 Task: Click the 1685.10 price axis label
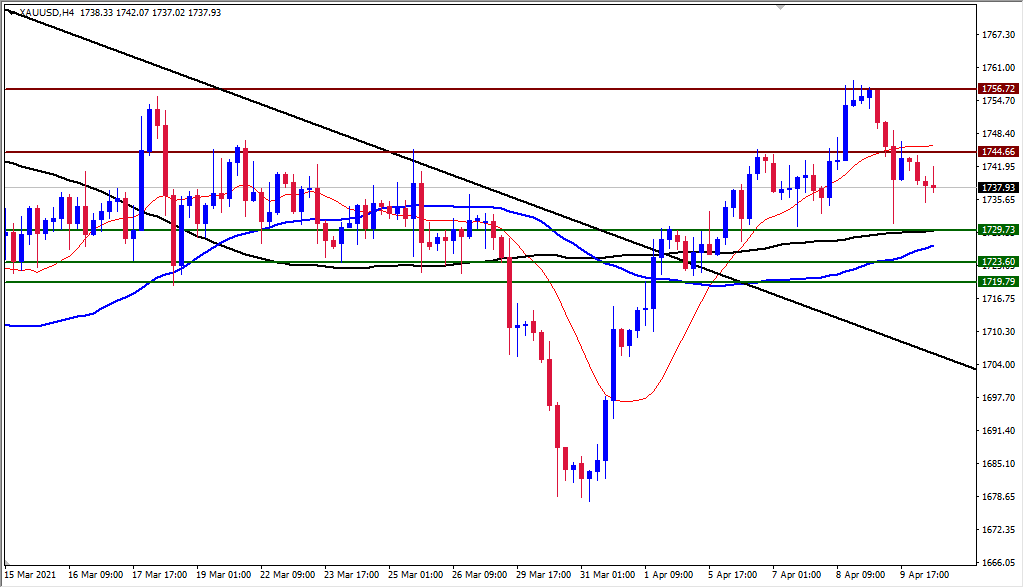point(999,464)
